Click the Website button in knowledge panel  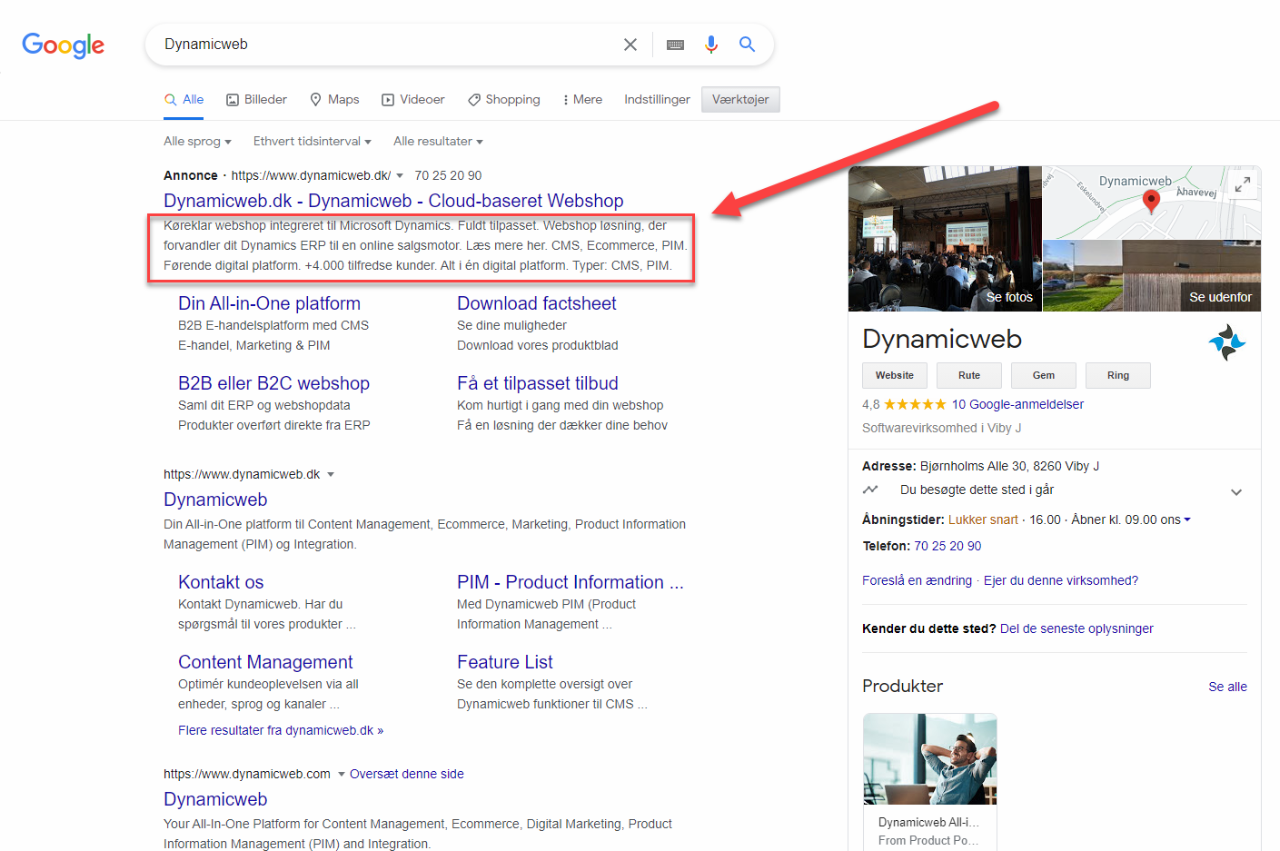tap(894, 375)
